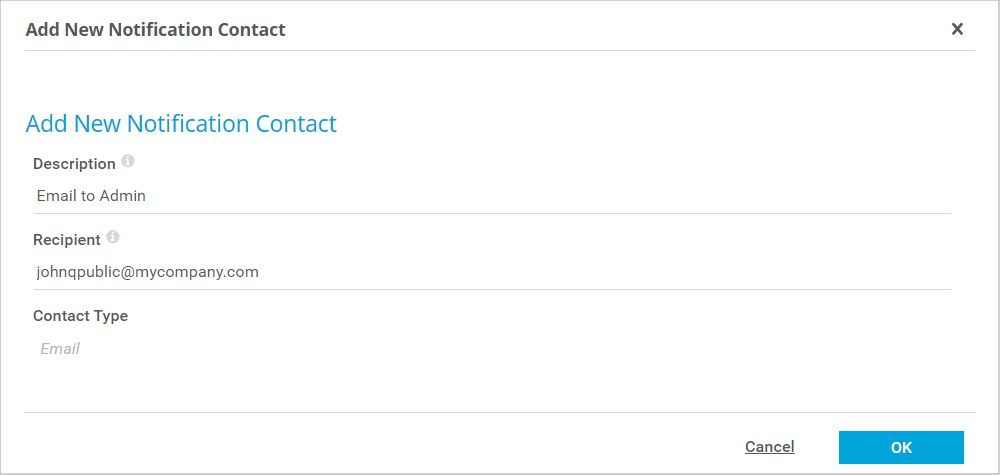
Task: Click the empty footer area left of Cancel
Action: pyautogui.click(x=380, y=446)
